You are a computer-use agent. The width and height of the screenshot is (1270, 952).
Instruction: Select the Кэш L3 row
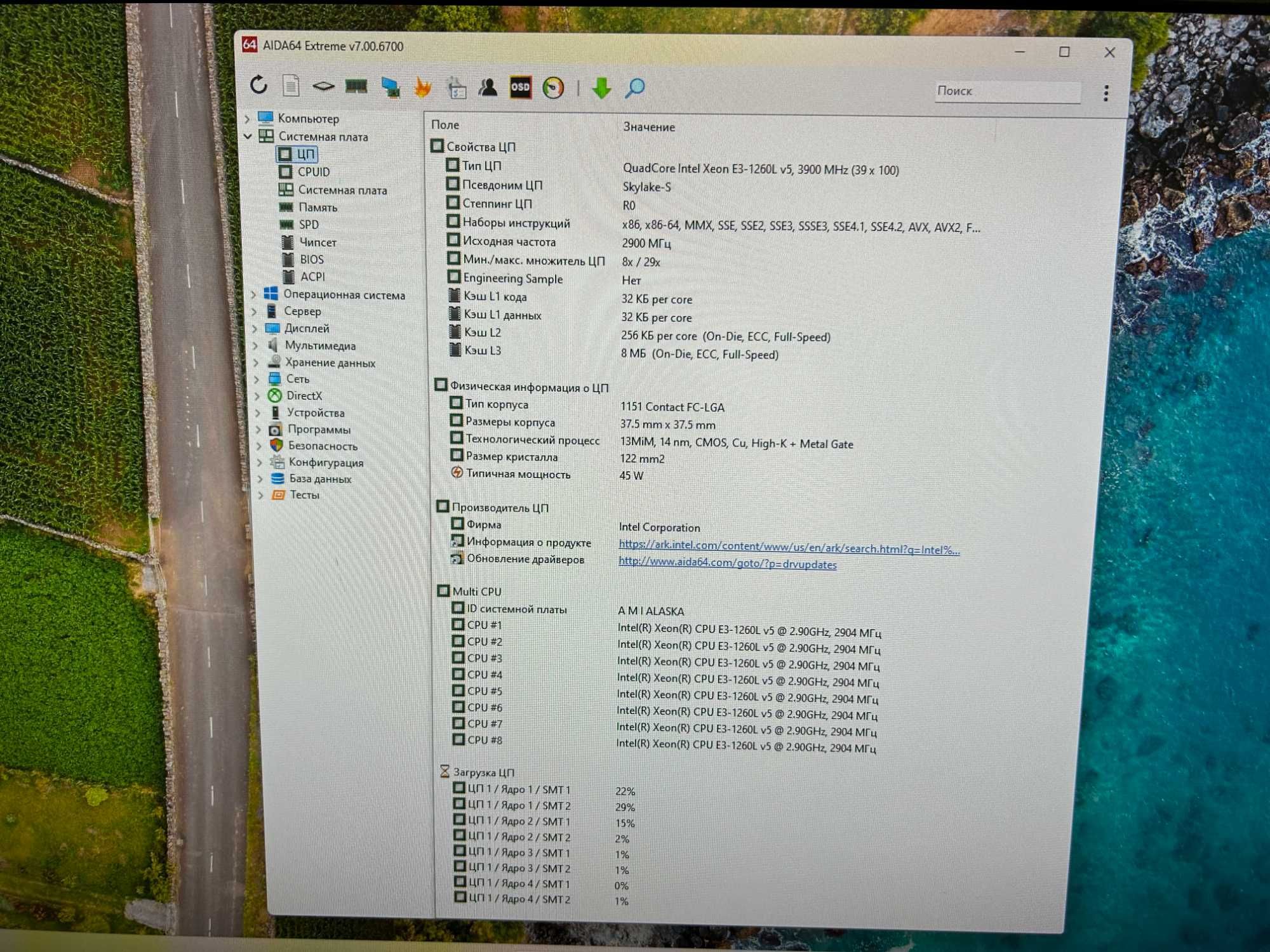pos(614,351)
